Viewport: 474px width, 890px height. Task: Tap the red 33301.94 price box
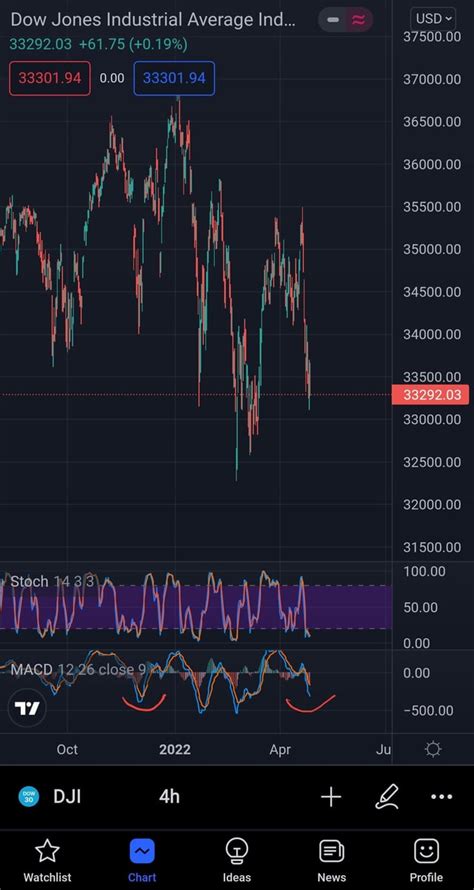tap(49, 78)
